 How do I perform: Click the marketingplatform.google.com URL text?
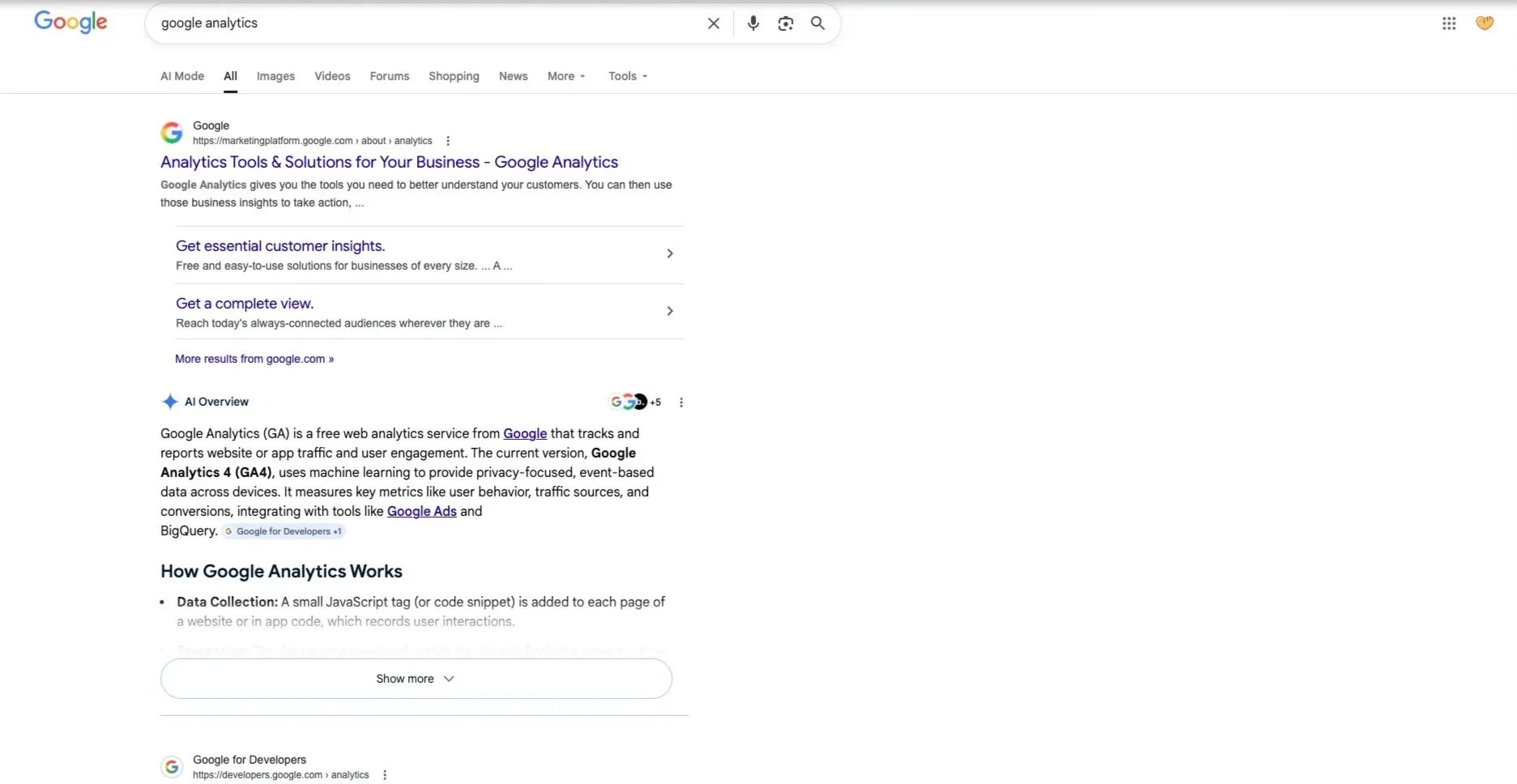(x=313, y=141)
